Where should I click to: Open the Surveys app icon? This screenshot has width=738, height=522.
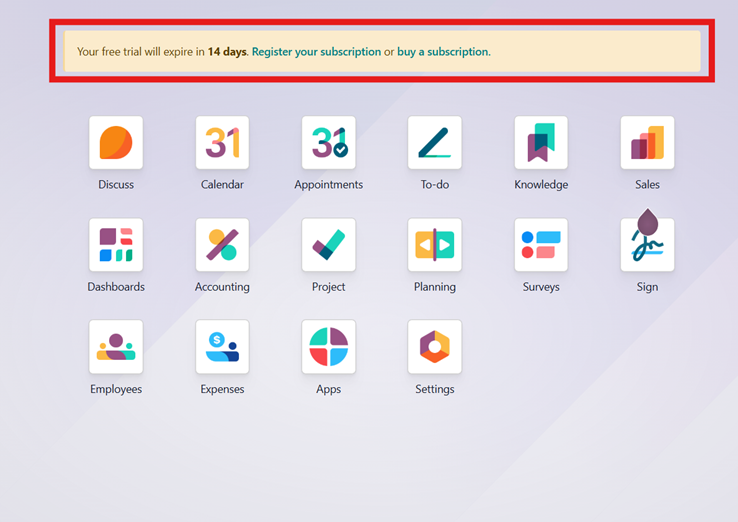pos(541,245)
